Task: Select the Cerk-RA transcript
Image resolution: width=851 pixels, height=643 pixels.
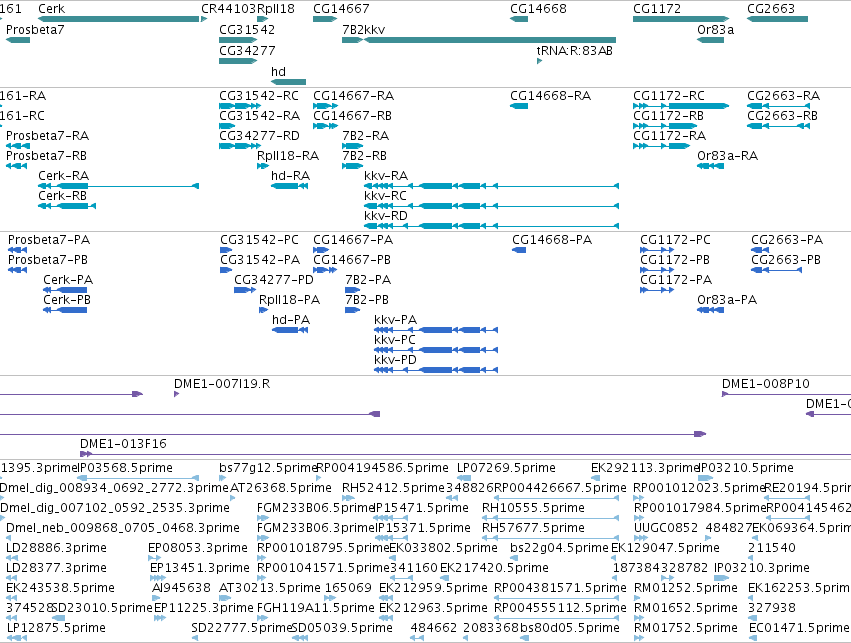Action: (118, 186)
